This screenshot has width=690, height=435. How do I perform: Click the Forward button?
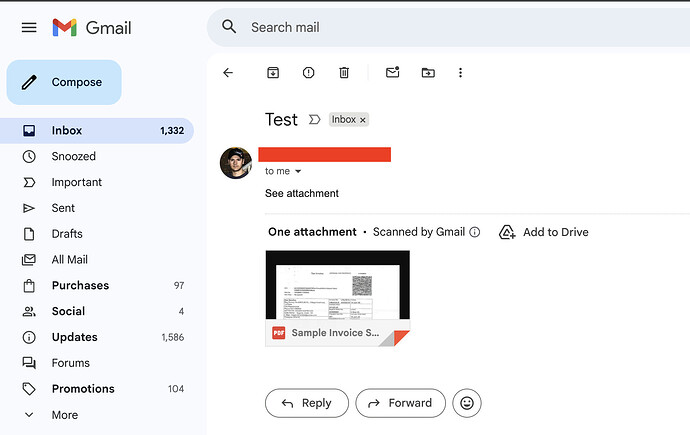400,403
